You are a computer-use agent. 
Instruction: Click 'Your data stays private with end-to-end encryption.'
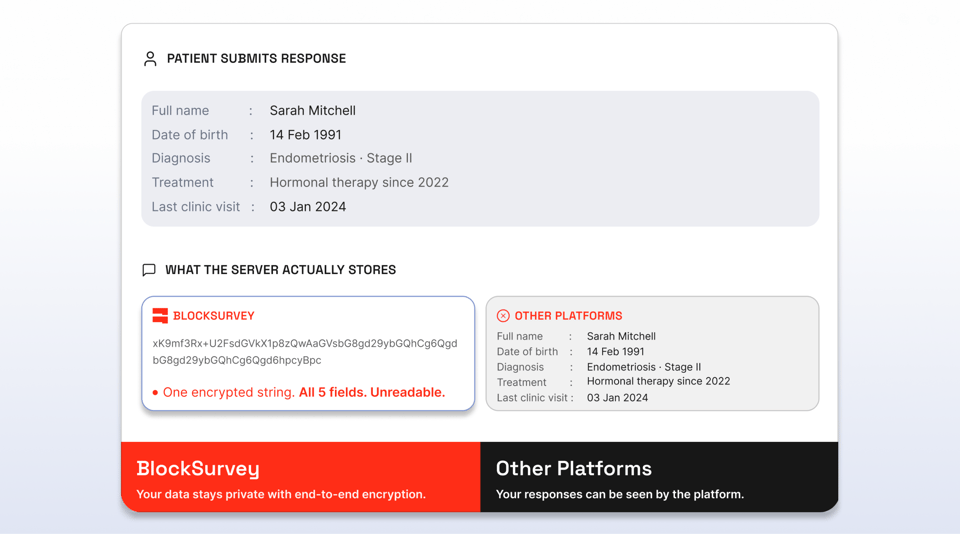[x=281, y=495]
